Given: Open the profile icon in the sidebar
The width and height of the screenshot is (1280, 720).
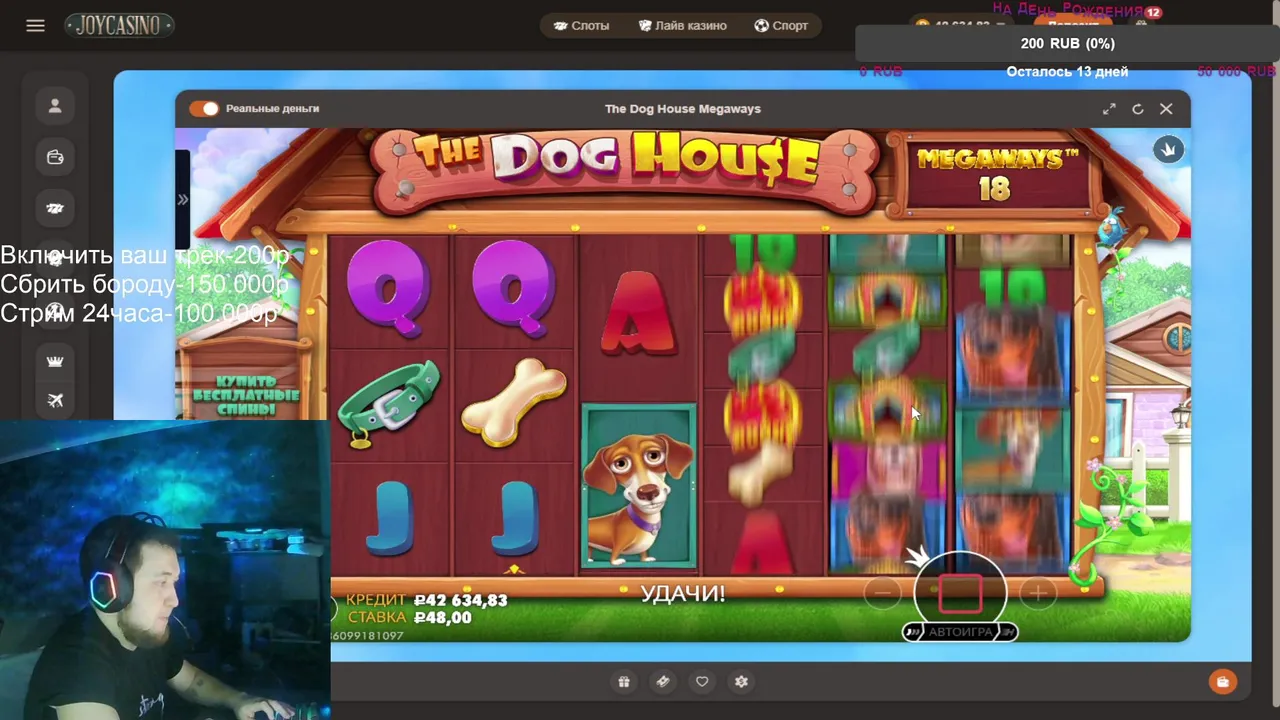Looking at the screenshot, I should click(55, 106).
